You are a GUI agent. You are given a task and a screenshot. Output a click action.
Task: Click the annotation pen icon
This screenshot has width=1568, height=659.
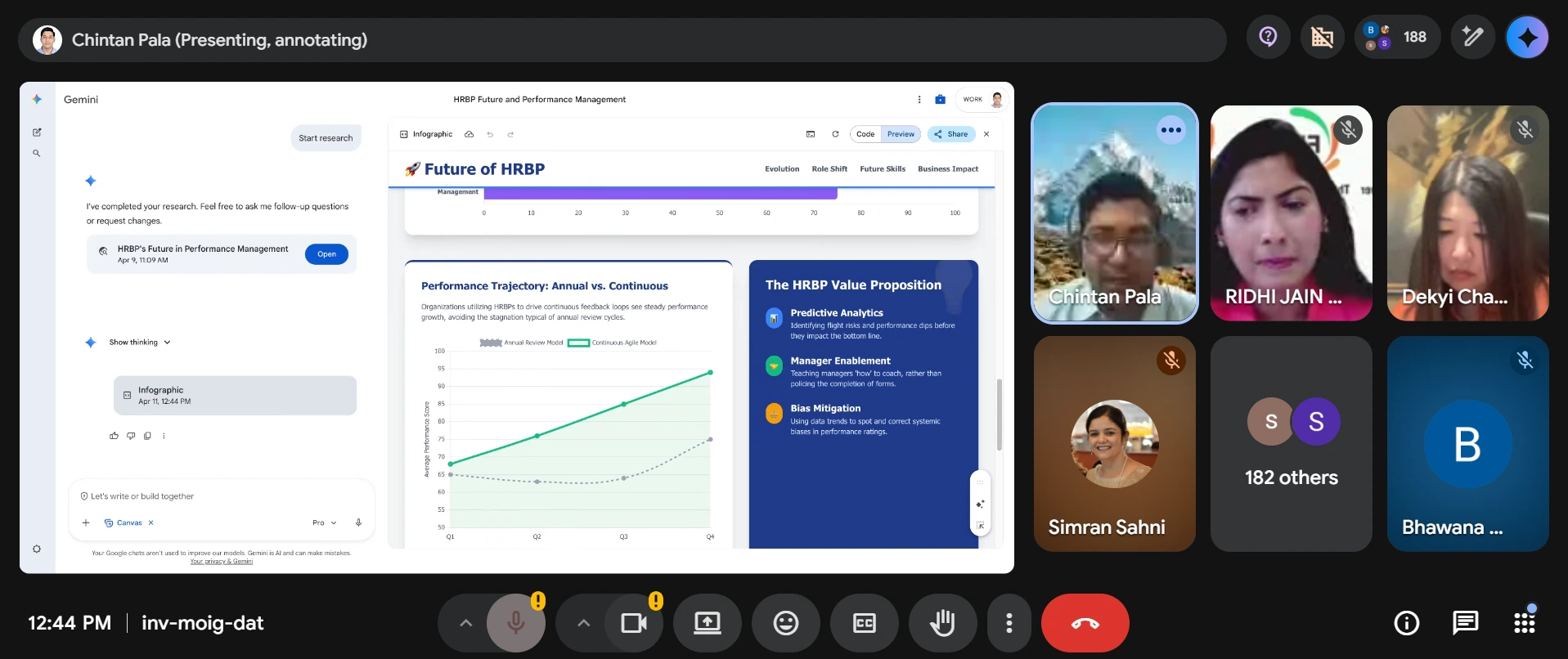(x=1472, y=38)
